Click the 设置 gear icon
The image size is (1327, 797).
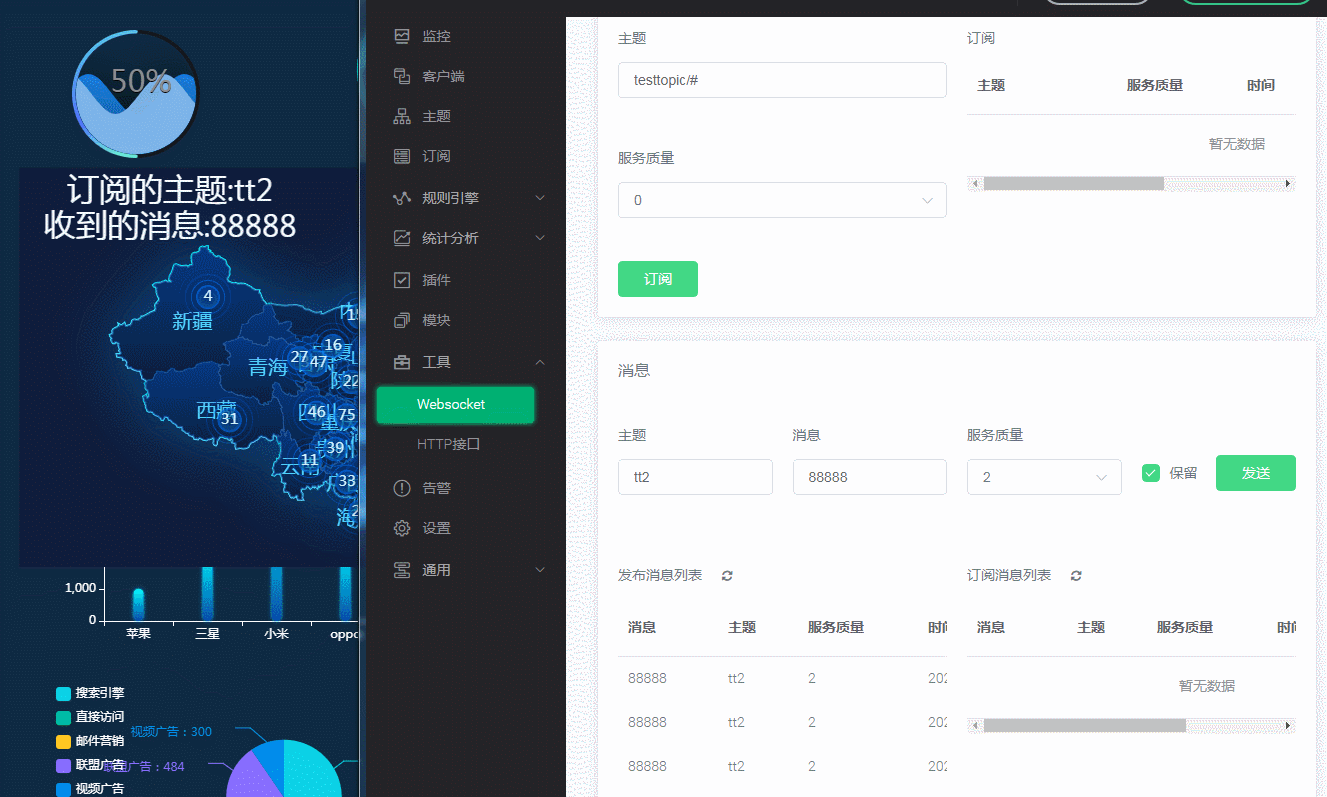[402, 528]
